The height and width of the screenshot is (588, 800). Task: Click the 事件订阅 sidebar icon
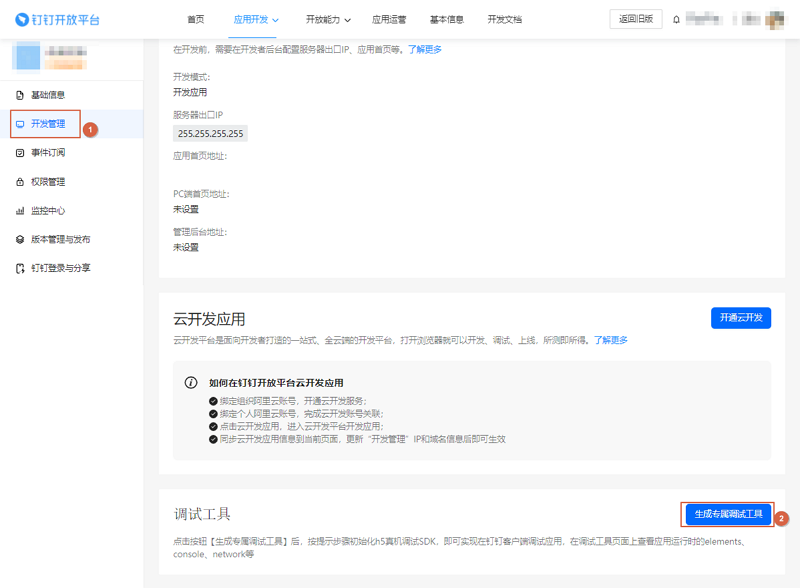pos(20,153)
